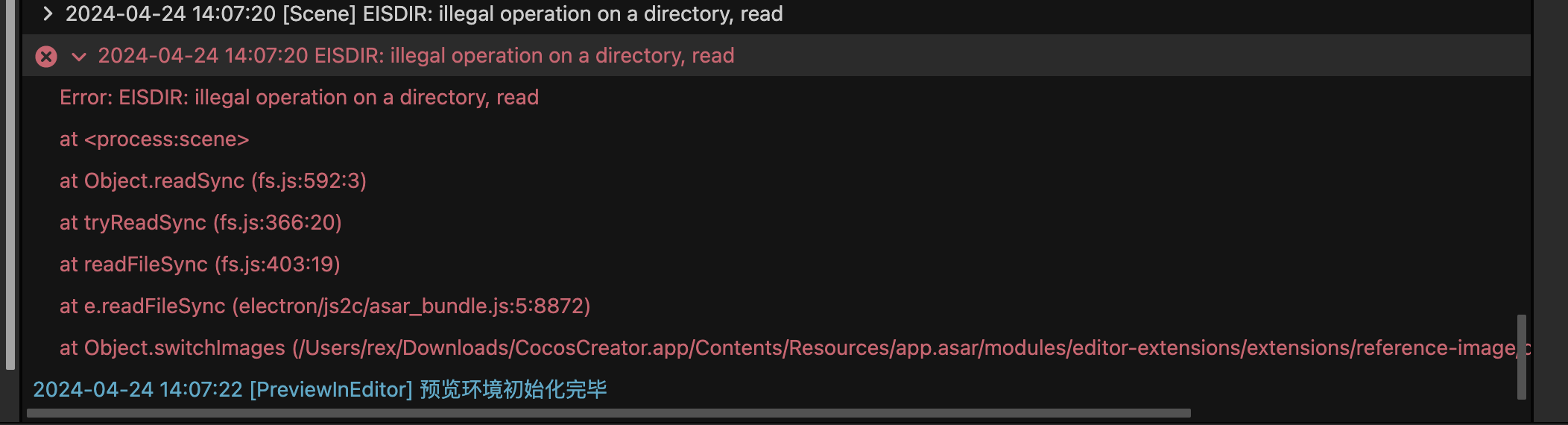Click the console's vertical scrollbar thumb
1568x425 pixels.
point(1521,356)
